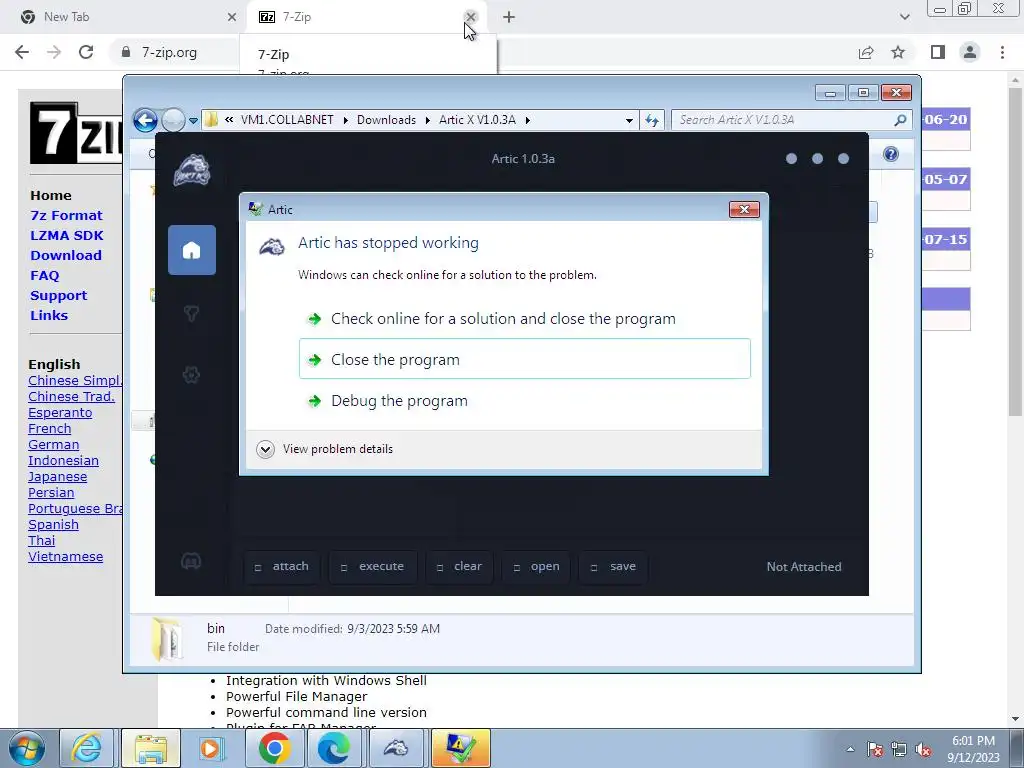This screenshot has height=768, width=1024.
Task: Open the Artic sidebar settings gear icon
Action: click(x=191, y=375)
